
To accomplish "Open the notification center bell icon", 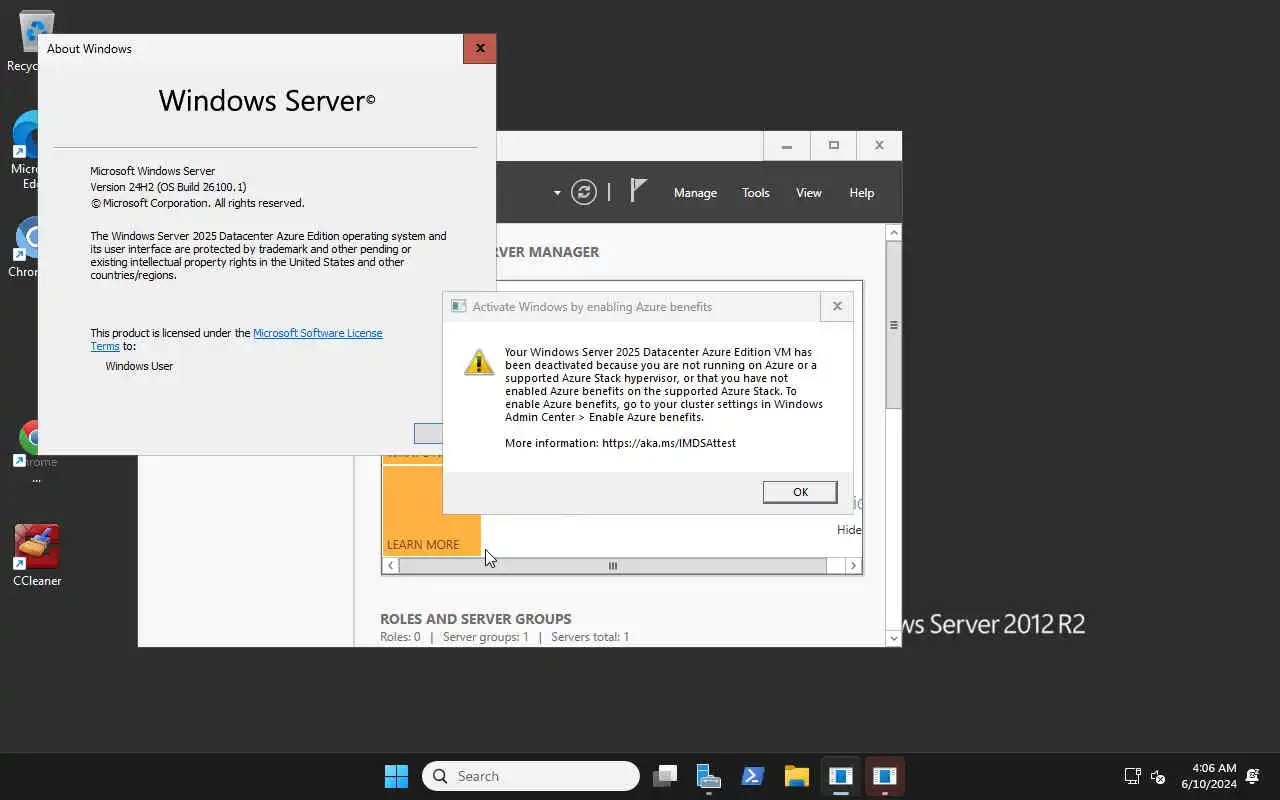I will [1253, 776].
